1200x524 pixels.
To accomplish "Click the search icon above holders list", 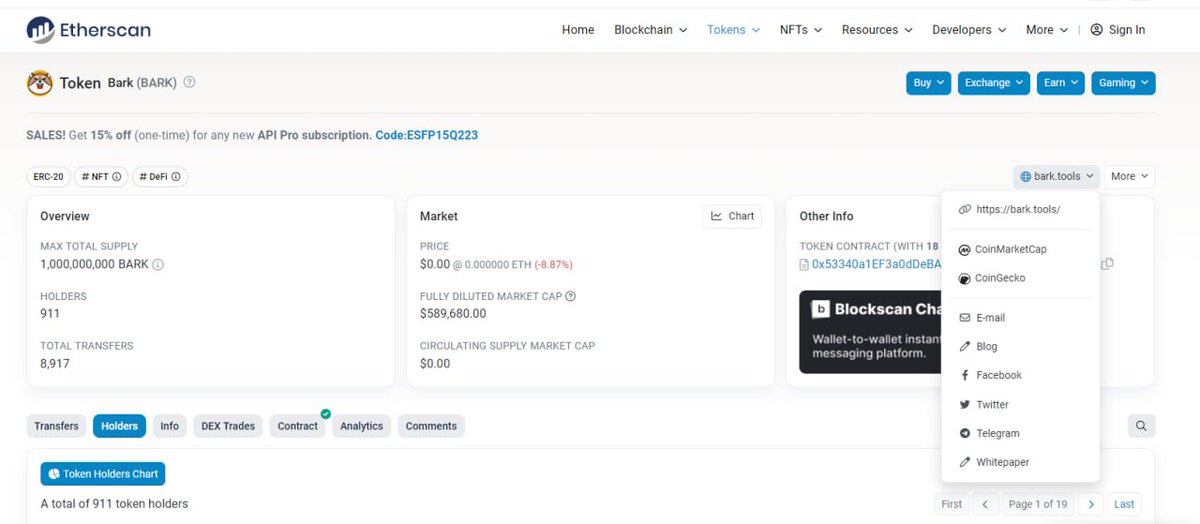I will 1141,426.
